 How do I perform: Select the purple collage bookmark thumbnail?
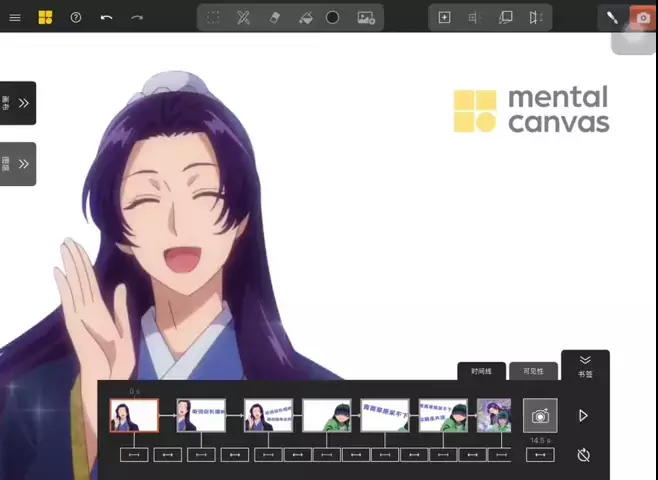pyautogui.click(x=494, y=415)
